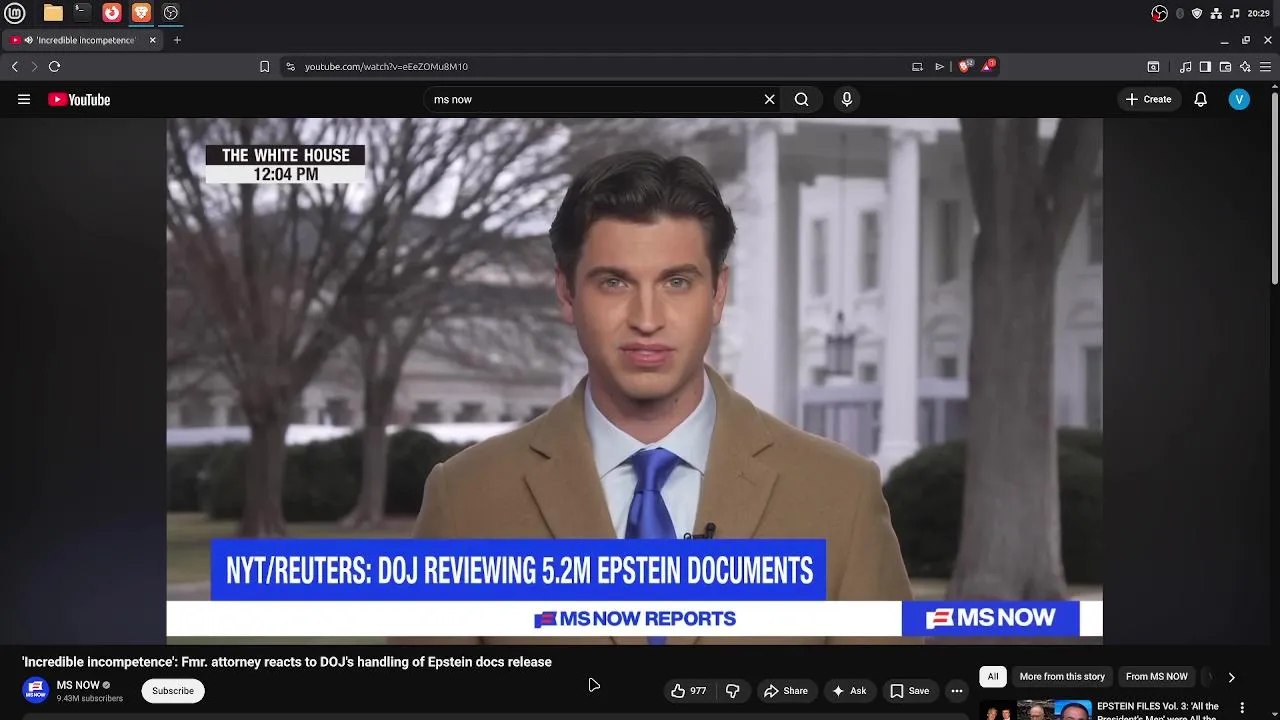Switch to OBS Studio in panel
The width and height of the screenshot is (1280, 720).
[171, 13]
